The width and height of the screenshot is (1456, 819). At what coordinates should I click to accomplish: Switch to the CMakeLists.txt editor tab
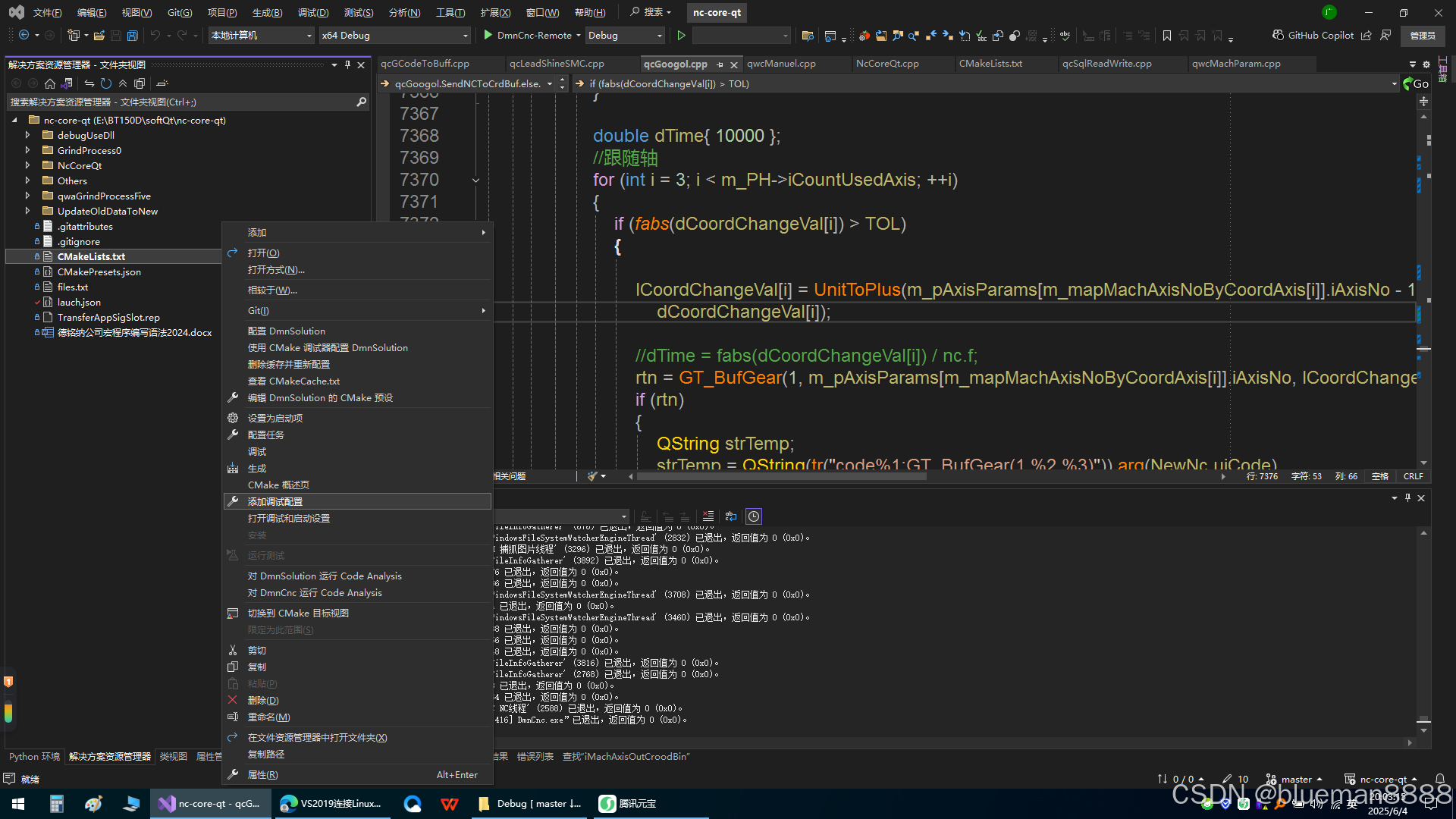[990, 64]
